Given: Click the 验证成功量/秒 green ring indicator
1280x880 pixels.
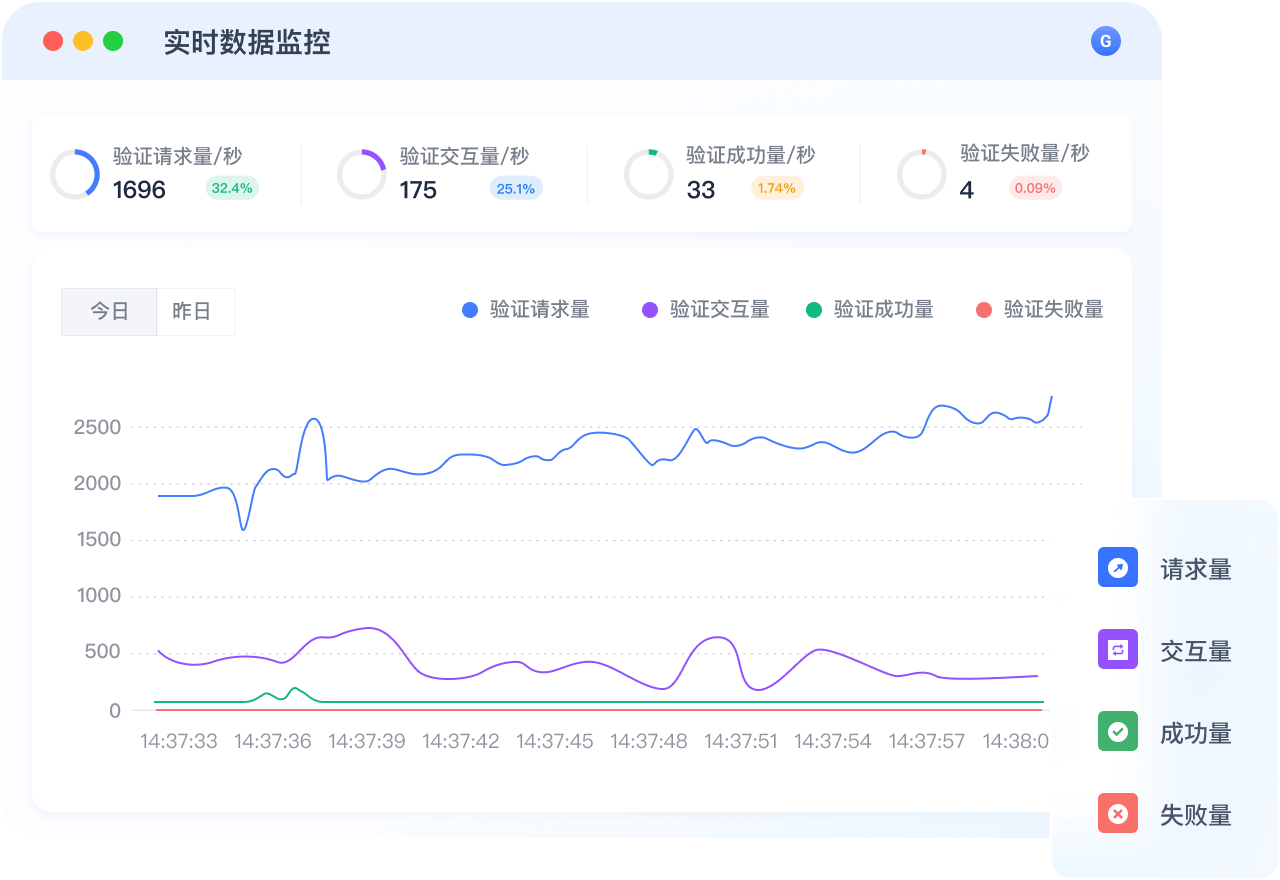Looking at the screenshot, I should [x=648, y=174].
